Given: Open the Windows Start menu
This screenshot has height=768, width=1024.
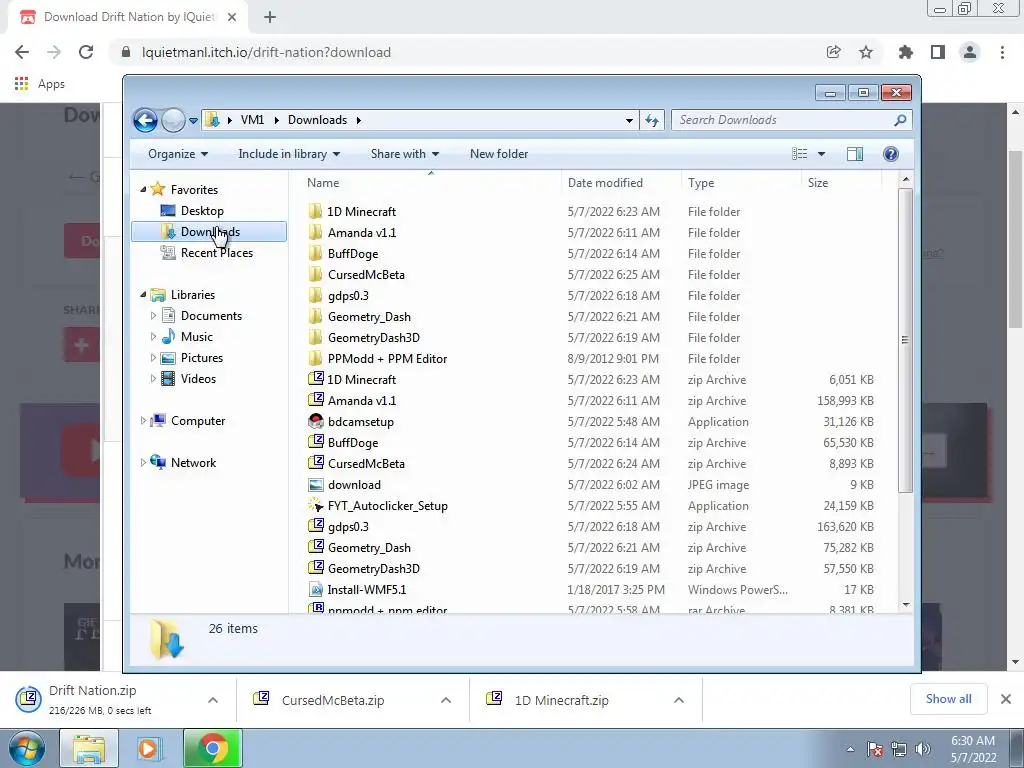Looking at the screenshot, I should 26,748.
